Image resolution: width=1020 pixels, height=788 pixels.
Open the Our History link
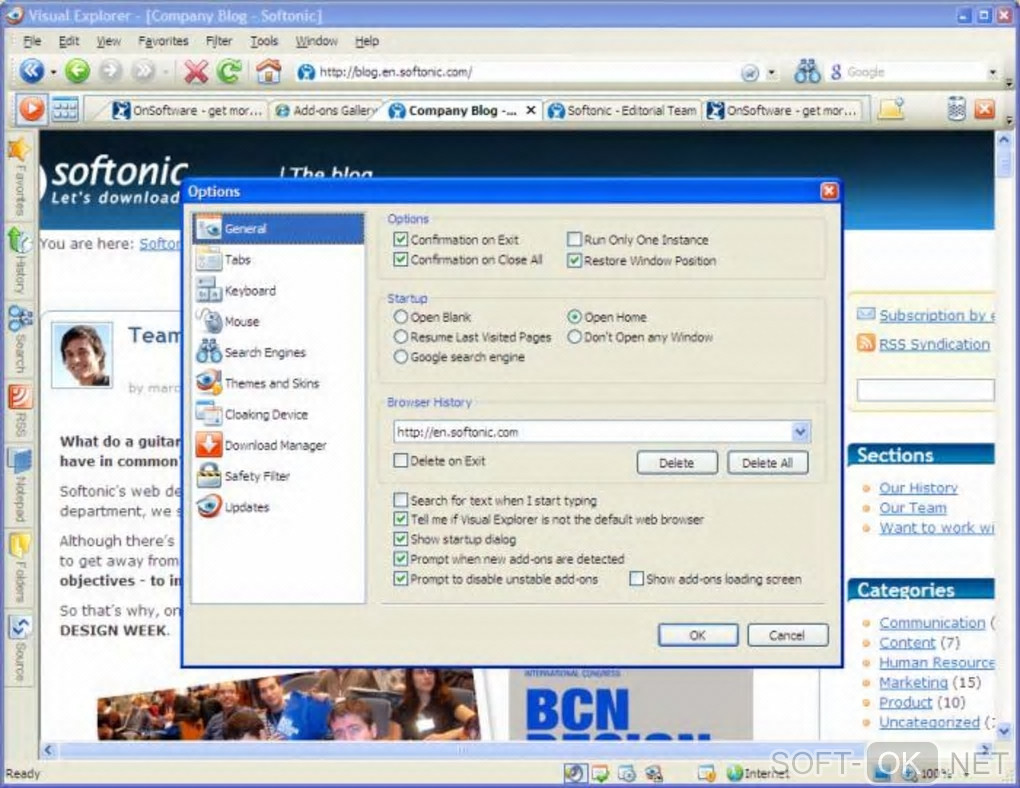pyautogui.click(x=918, y=488)
